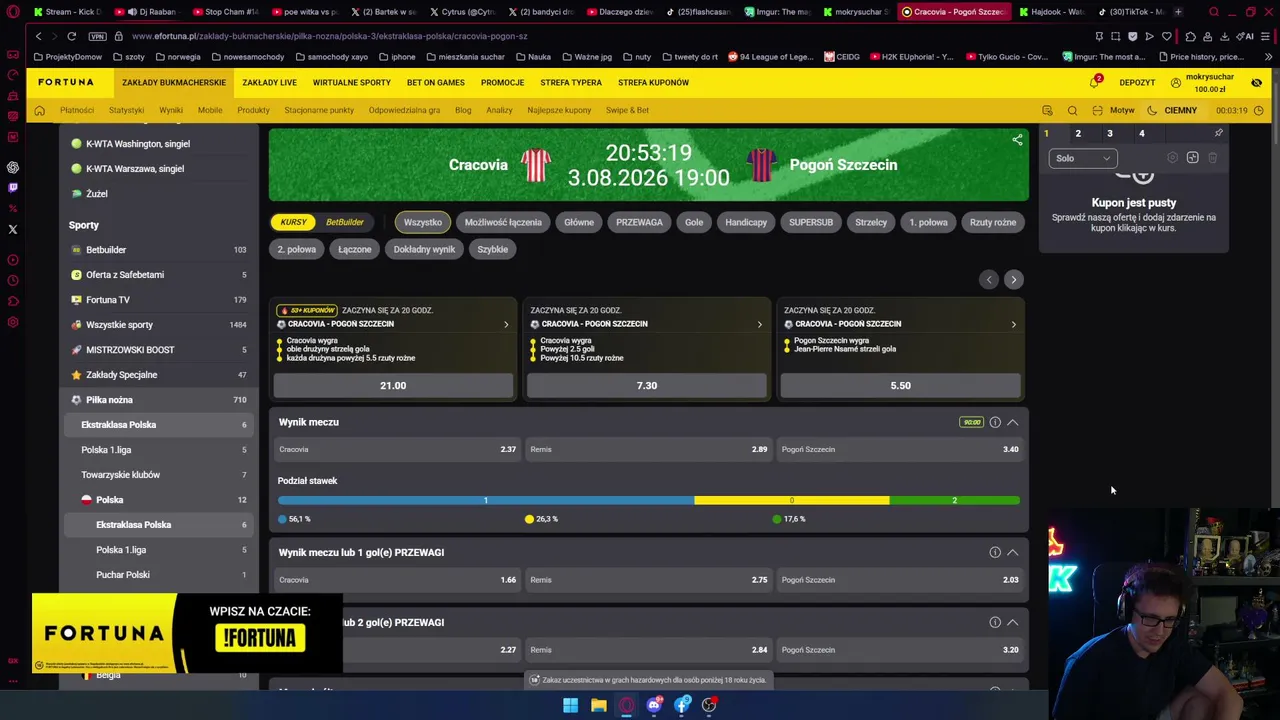The image size is (1280, 720).
Task: Pin the betting slip panel
Action: [x=1218, y=133]
